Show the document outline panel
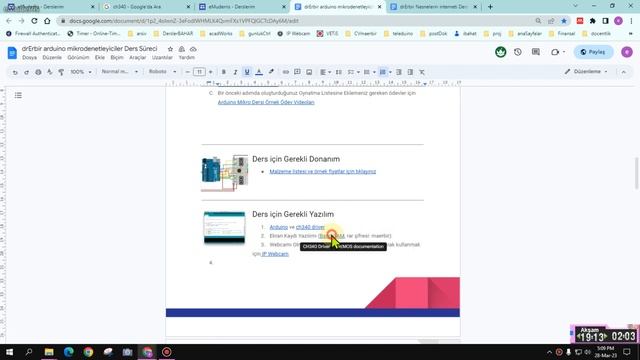The image size is (640, 360). click(18, 95)
